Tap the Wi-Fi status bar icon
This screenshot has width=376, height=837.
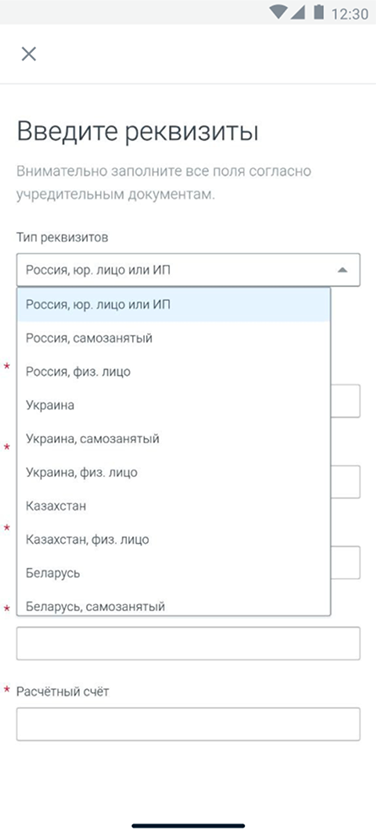[278, 12]
